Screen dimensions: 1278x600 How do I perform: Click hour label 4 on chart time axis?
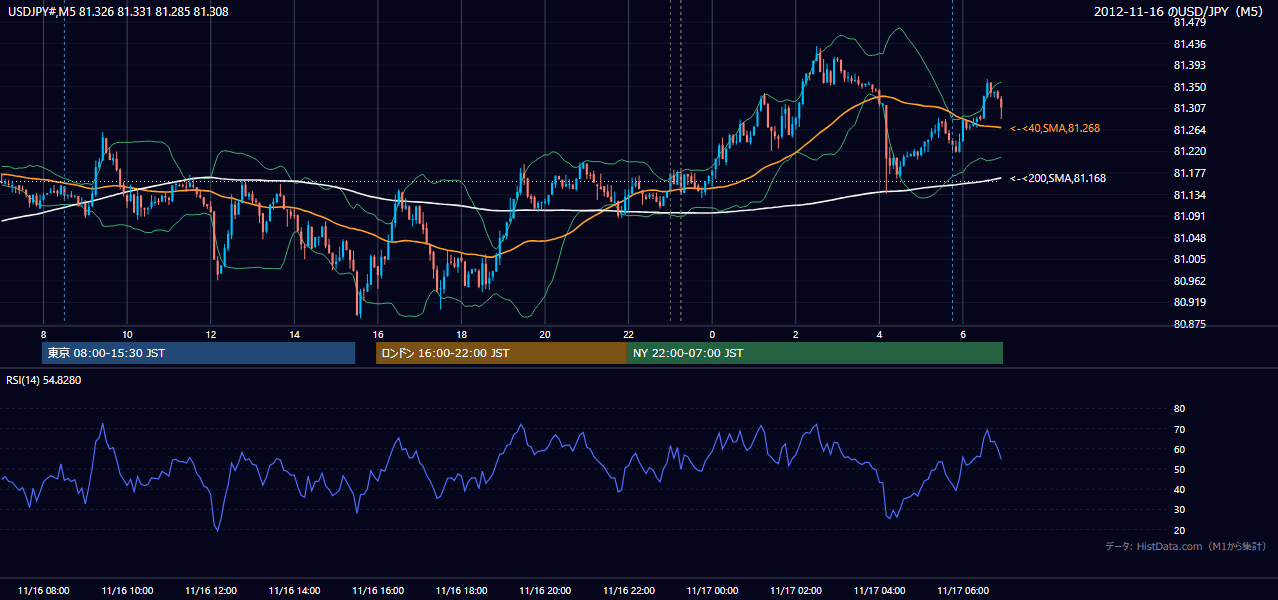coord(879,334)
